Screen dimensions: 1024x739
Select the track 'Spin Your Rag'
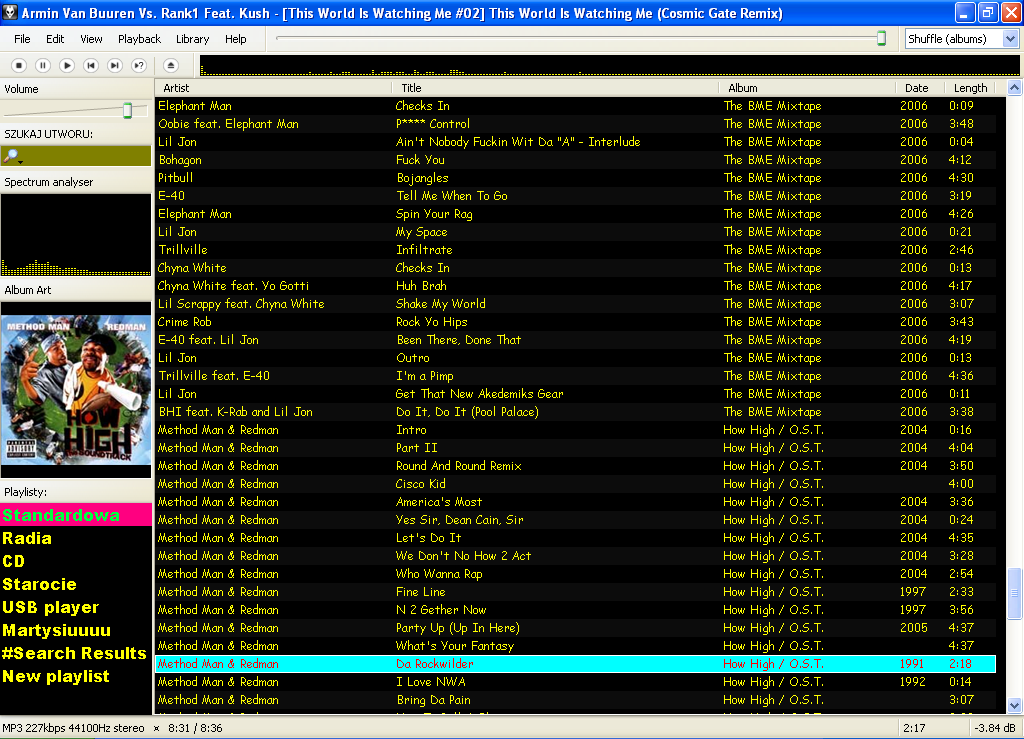[575, 214]
